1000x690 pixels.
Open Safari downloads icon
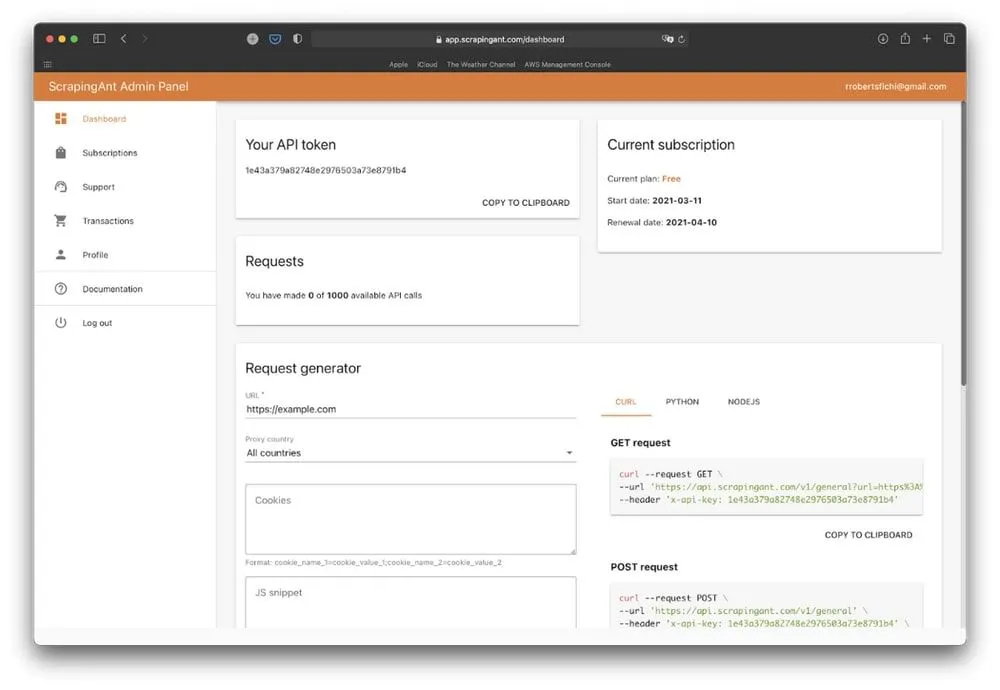coord(883,39)
